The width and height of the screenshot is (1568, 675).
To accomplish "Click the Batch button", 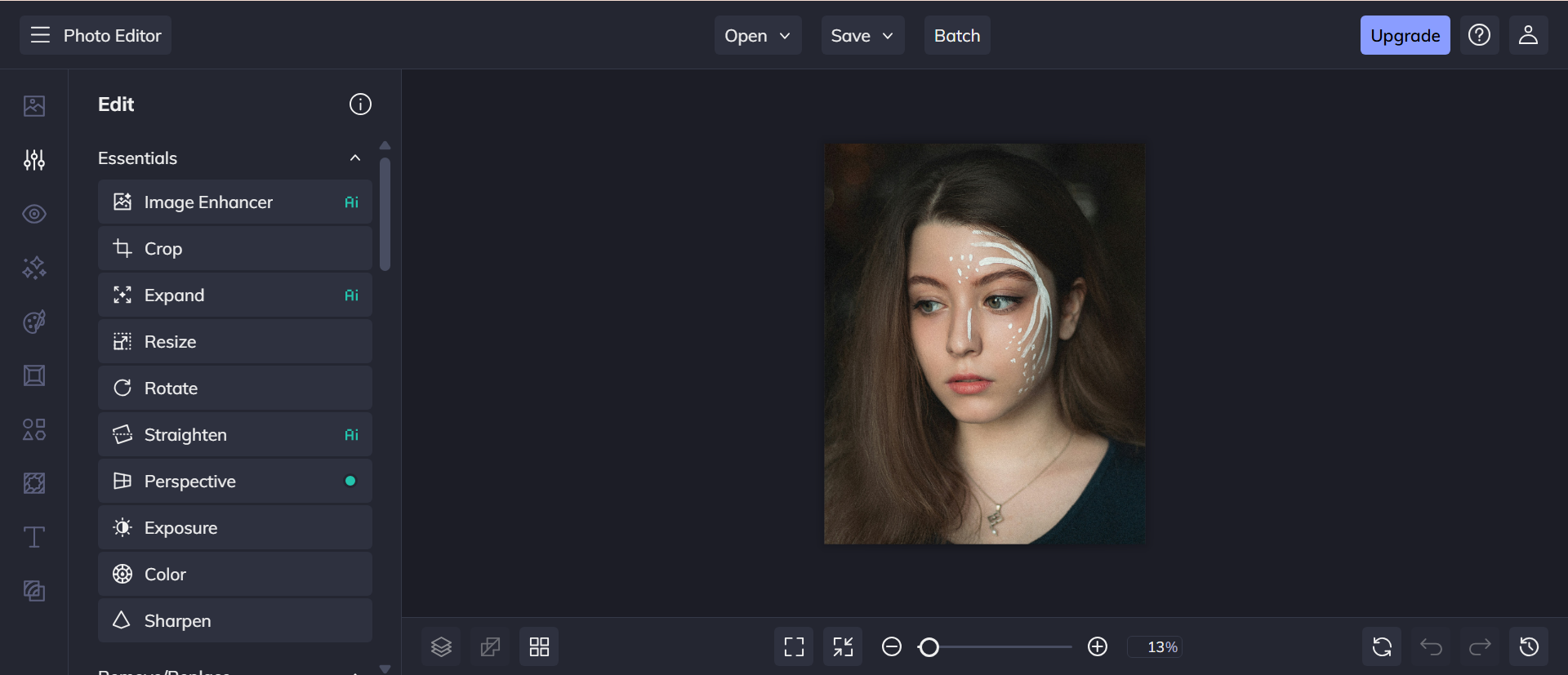I will 956,36.
